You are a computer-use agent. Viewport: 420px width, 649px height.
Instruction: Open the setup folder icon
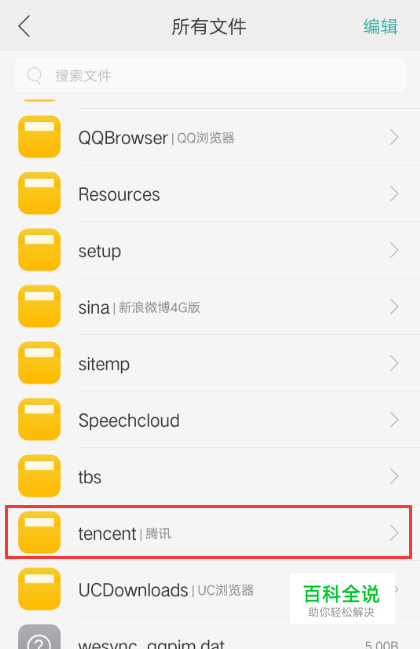(x=39, y=250)
